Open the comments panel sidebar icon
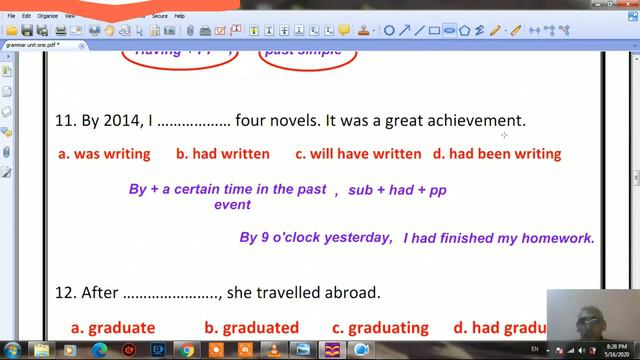Viewport: 640px width, 360px height. click(x=7, y=132)
